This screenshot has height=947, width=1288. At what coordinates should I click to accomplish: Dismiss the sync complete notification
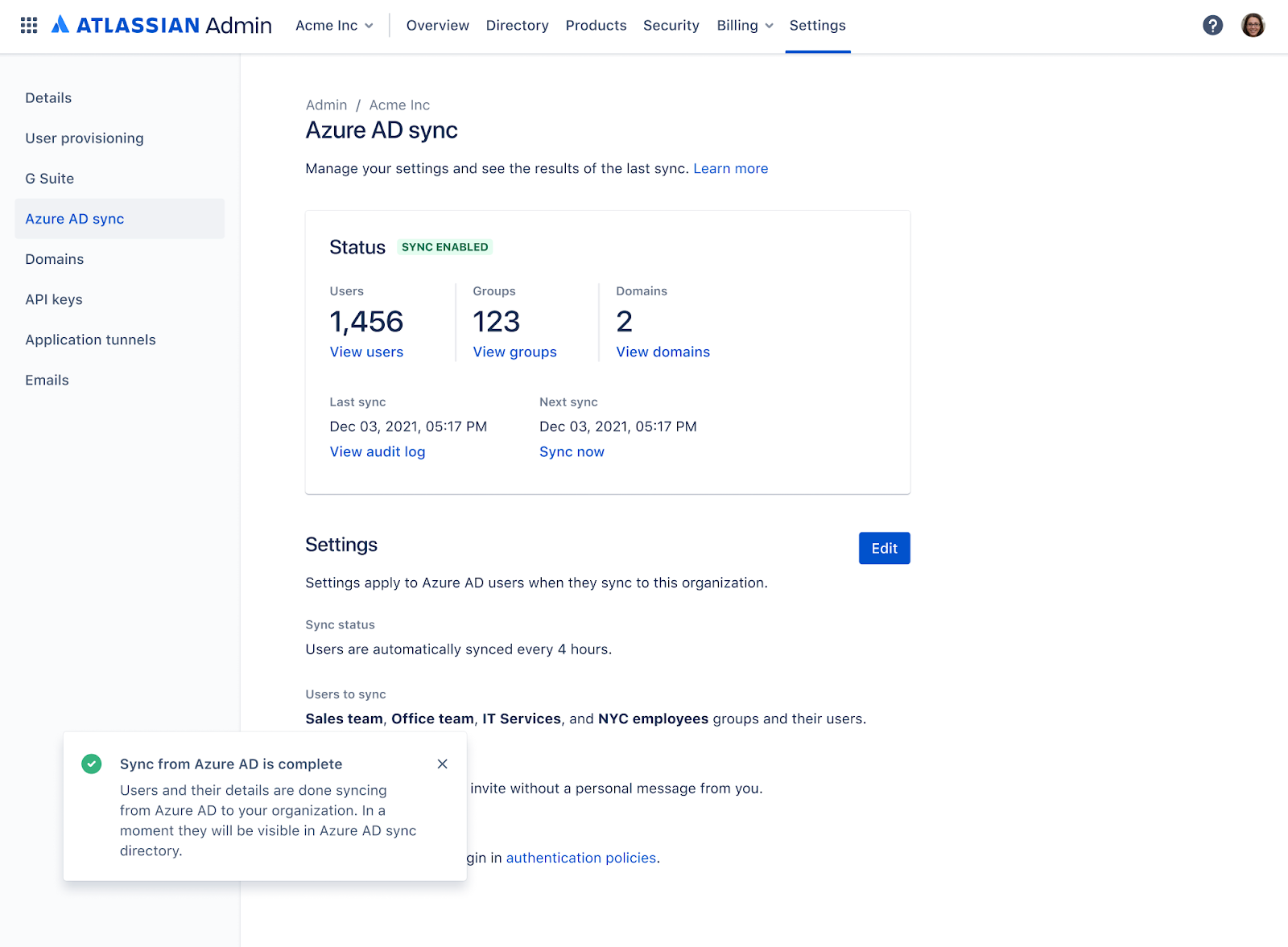point(442,764)
